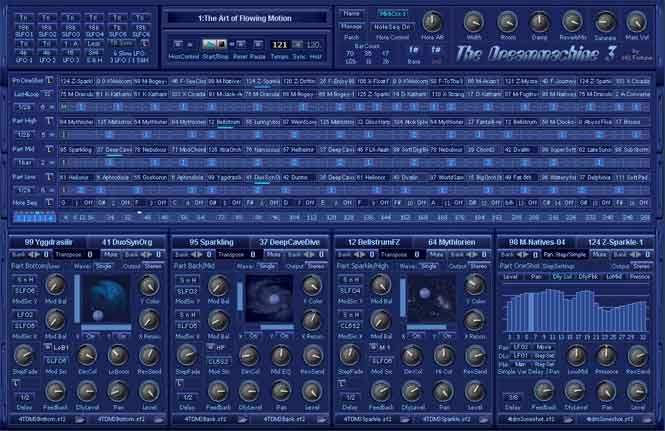Click step icon on Part Low sequencer row
The image size is (665, 431).
pyautogui.click(x=50, y=177)
